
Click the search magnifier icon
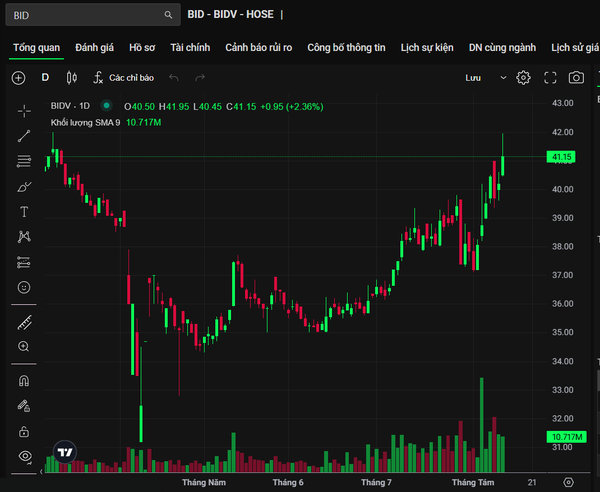[168, 15]
